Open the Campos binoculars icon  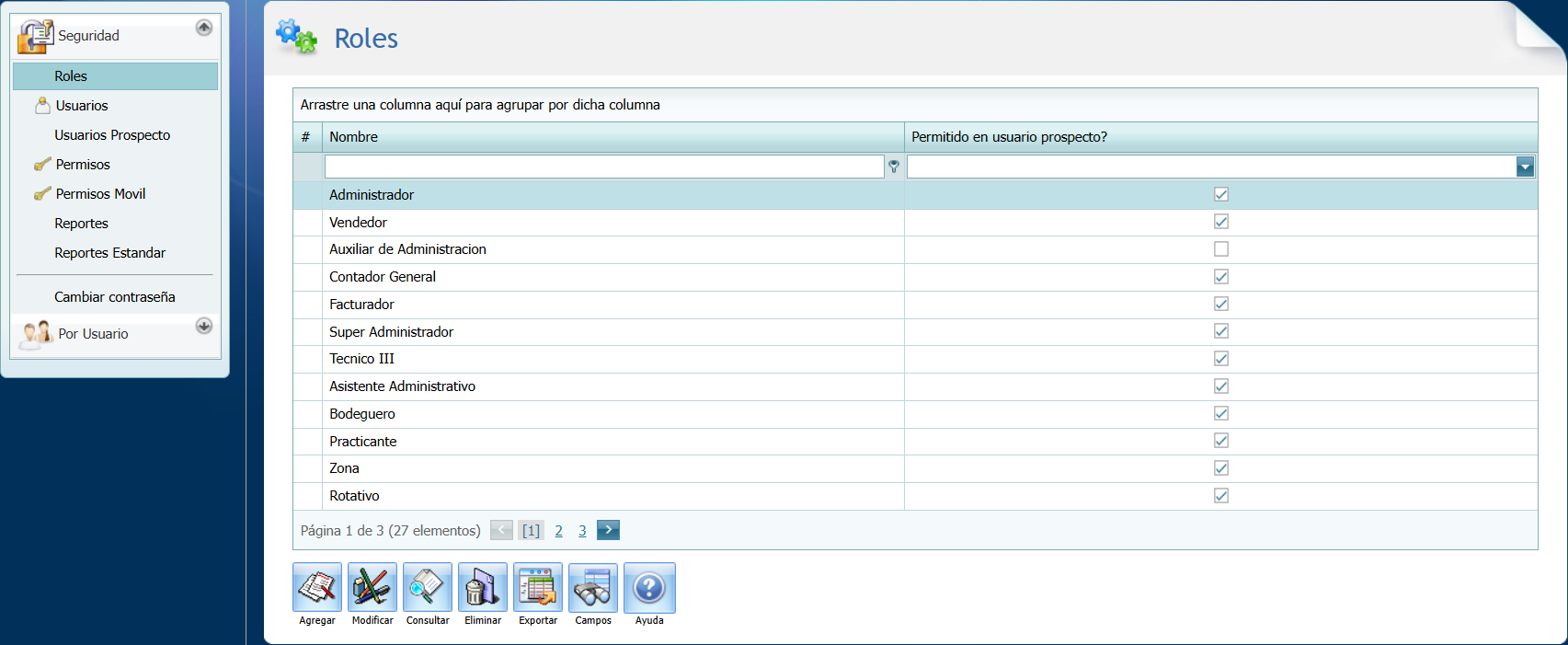tap(593, 588)
